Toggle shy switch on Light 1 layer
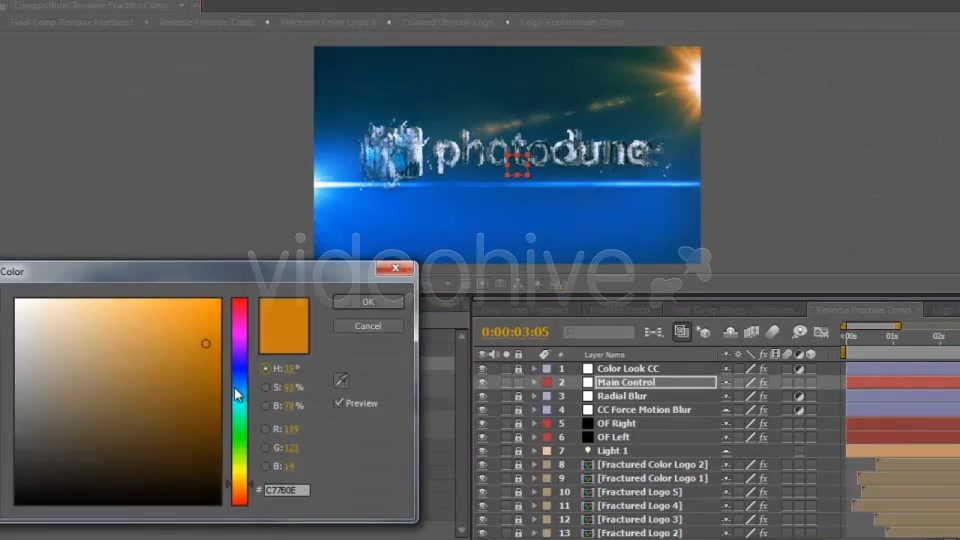This screenshot has height=540, width=960. pyautogui.click(x=726, y=451)
